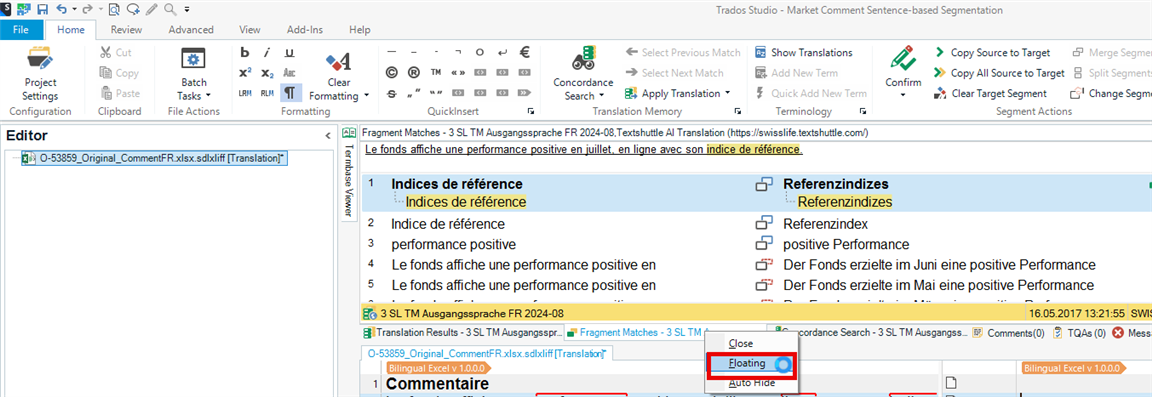Click the Save icon in quick access toolbar
Image resolution: width=1152 pixels, height=397 pixels.
click(x=43, y=10)
